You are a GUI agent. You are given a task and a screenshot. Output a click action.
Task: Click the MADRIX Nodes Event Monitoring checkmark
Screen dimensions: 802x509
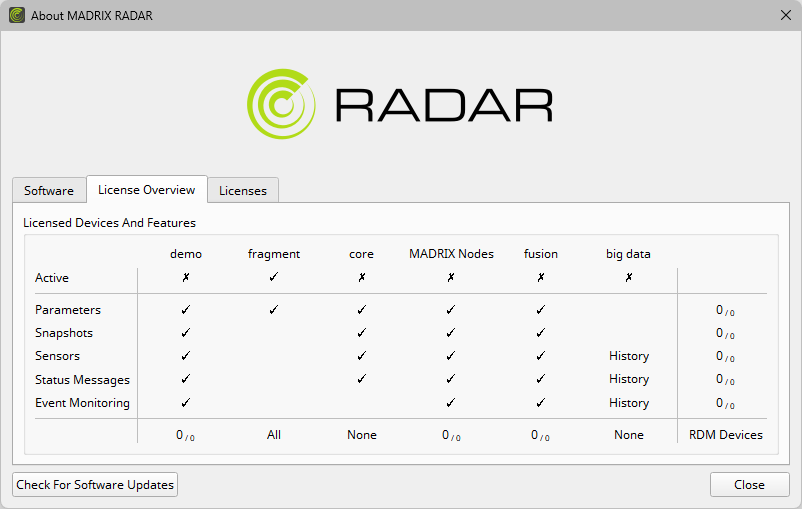[x=451, y=403]
